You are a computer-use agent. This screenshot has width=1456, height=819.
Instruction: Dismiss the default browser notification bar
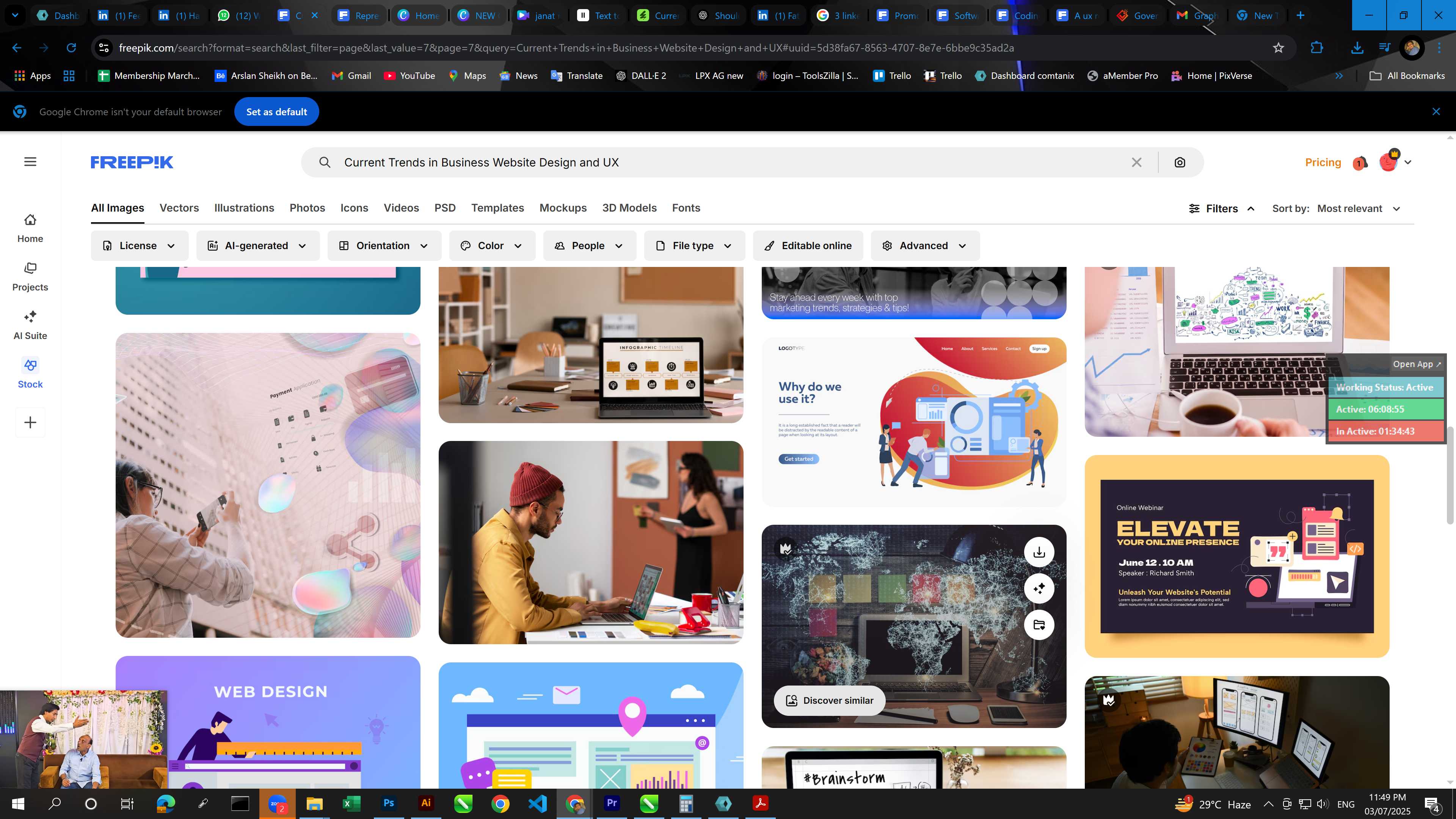click(1436, 111)
